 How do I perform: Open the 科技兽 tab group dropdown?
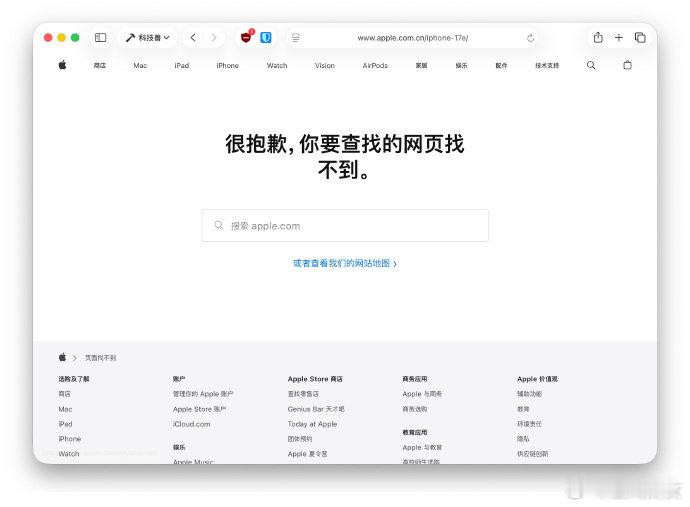(147, 38)
